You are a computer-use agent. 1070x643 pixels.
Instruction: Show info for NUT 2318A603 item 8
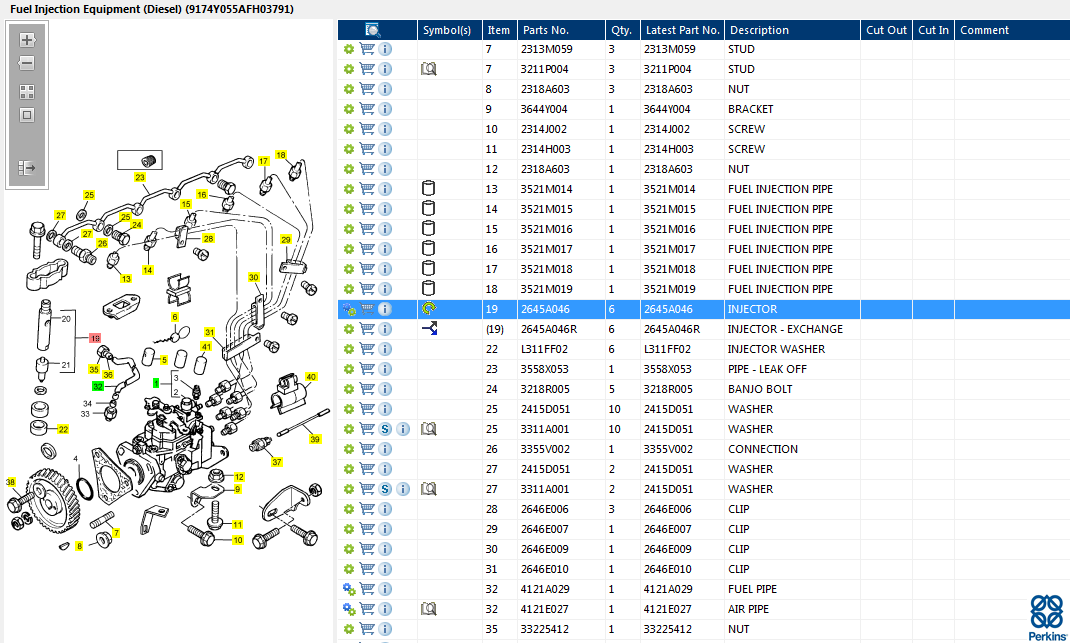[385, 89]
